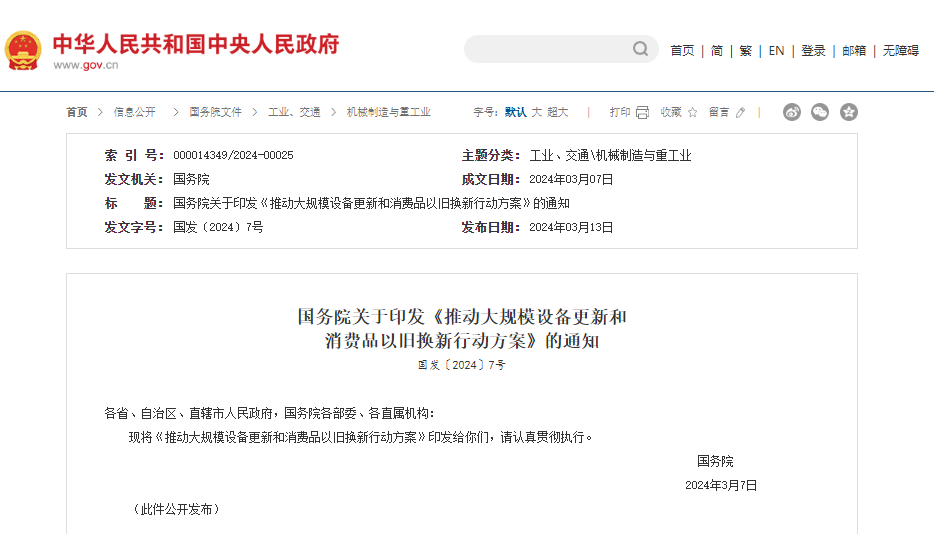
Task: Open the 无障碍 accessibility link
Action: click(x=901, y=51)
